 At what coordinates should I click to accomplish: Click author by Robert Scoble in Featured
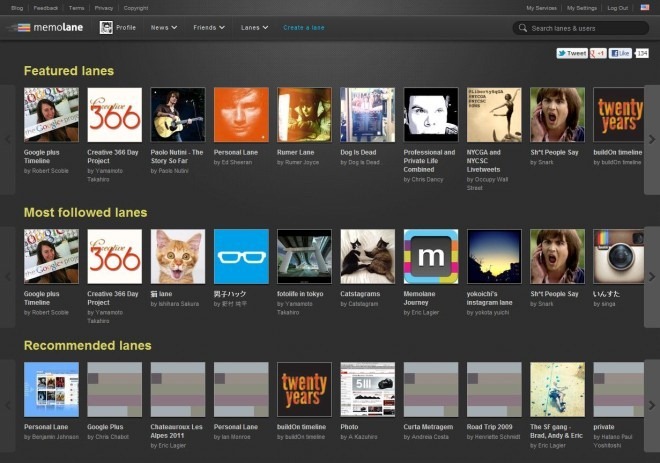click(46, 171)
